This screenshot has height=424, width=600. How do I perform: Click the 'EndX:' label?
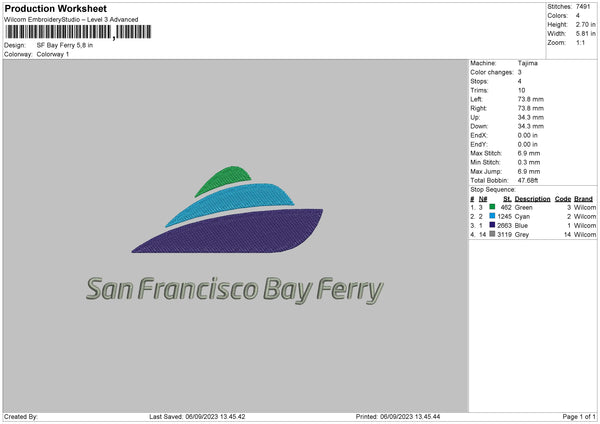point(479,135)
